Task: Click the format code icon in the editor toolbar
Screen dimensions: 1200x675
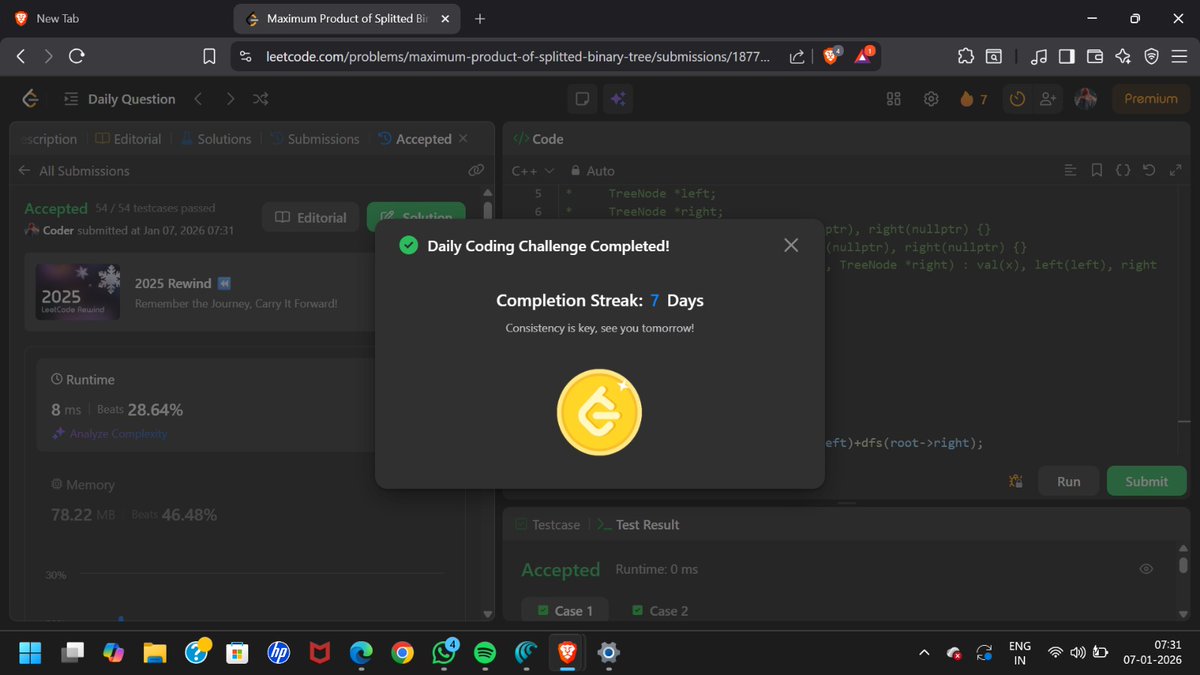Action: (1070, 171)
